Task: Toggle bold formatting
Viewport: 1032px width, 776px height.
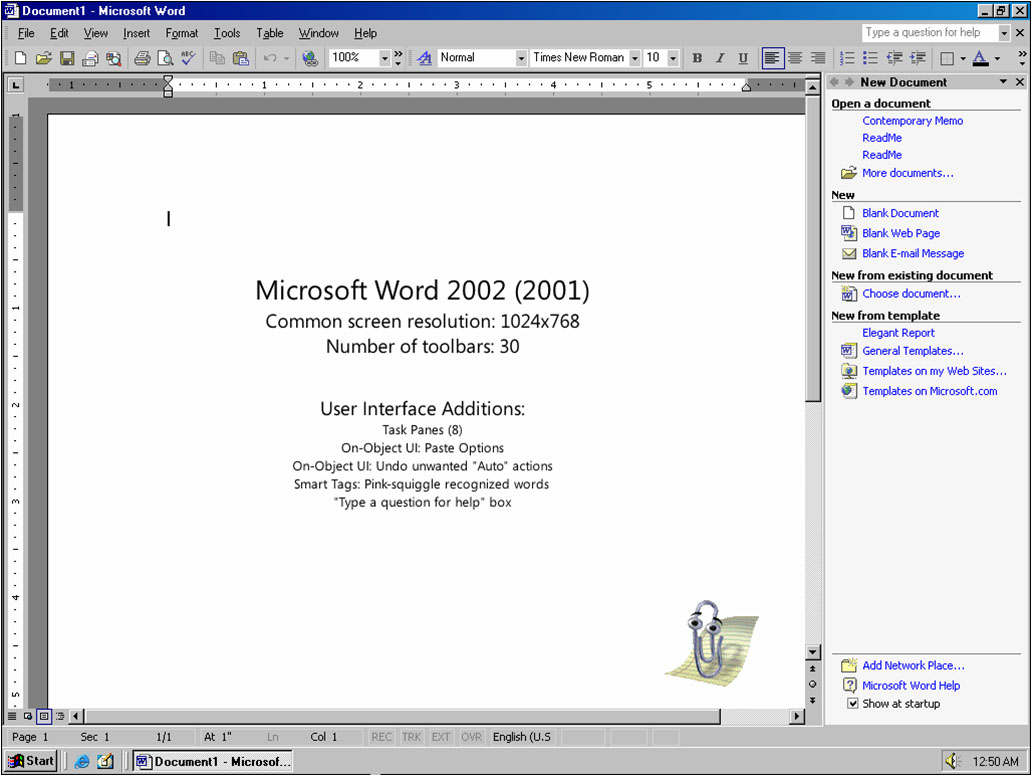Action: [697, 58]
